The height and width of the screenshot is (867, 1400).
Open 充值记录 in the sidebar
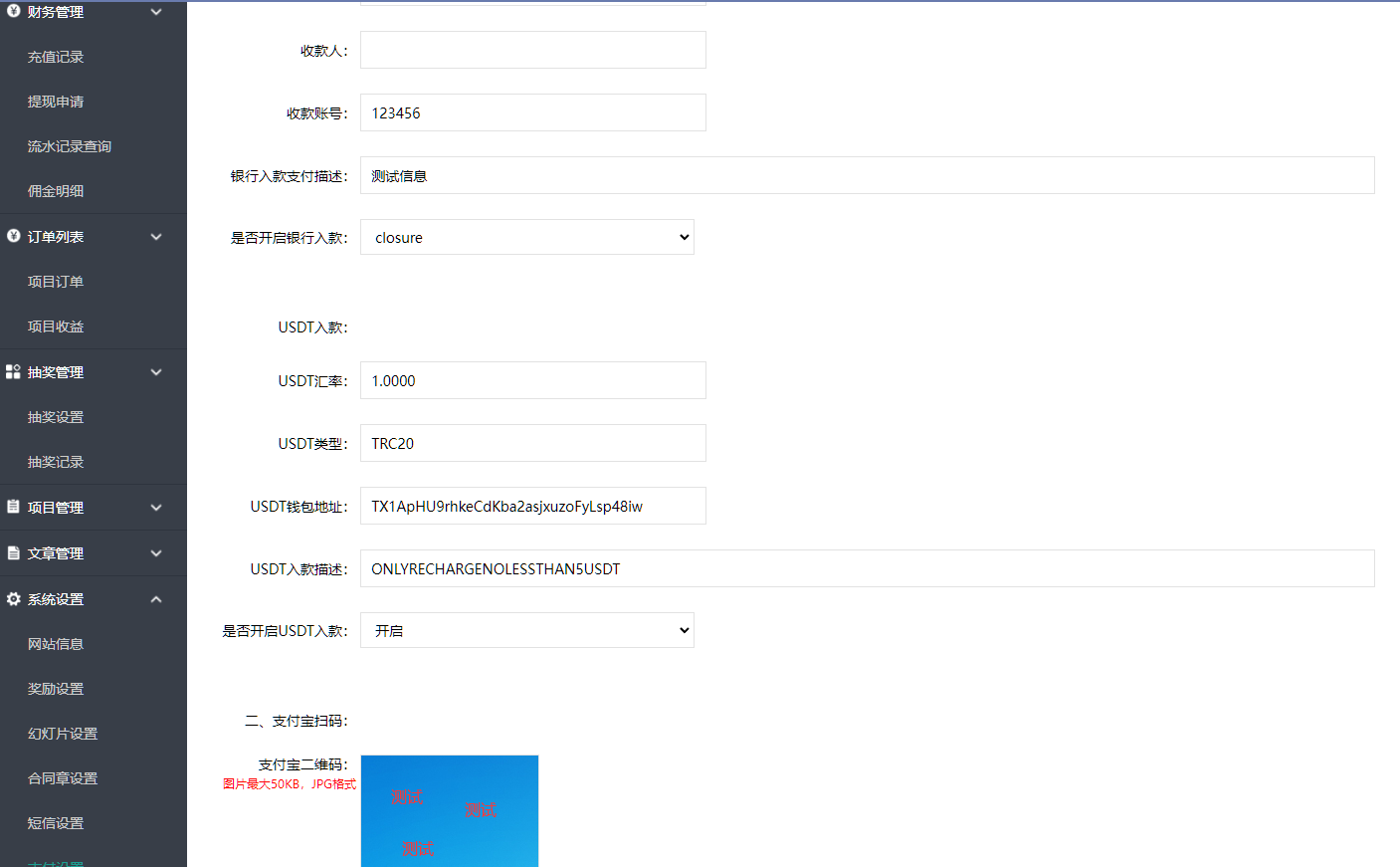tap(56, 57)
